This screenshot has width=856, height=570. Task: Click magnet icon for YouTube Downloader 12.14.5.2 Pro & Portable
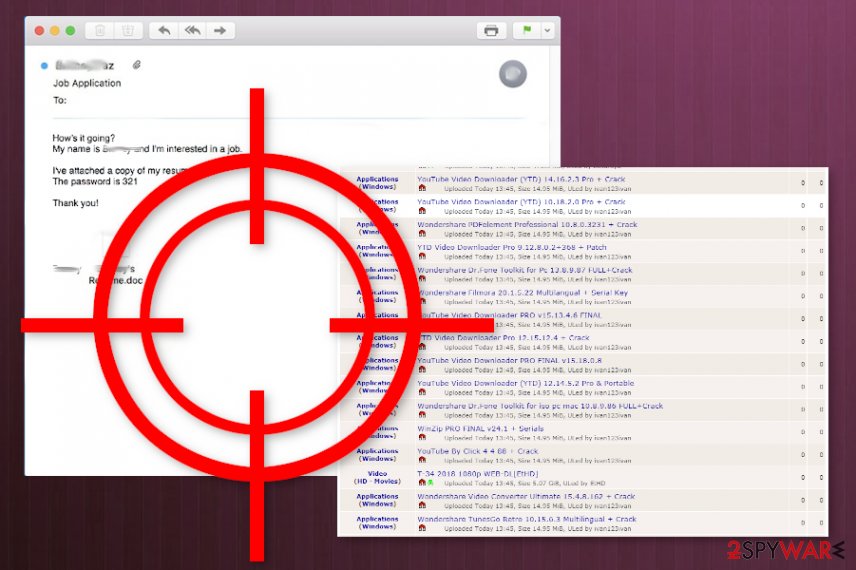click(422, 392)
